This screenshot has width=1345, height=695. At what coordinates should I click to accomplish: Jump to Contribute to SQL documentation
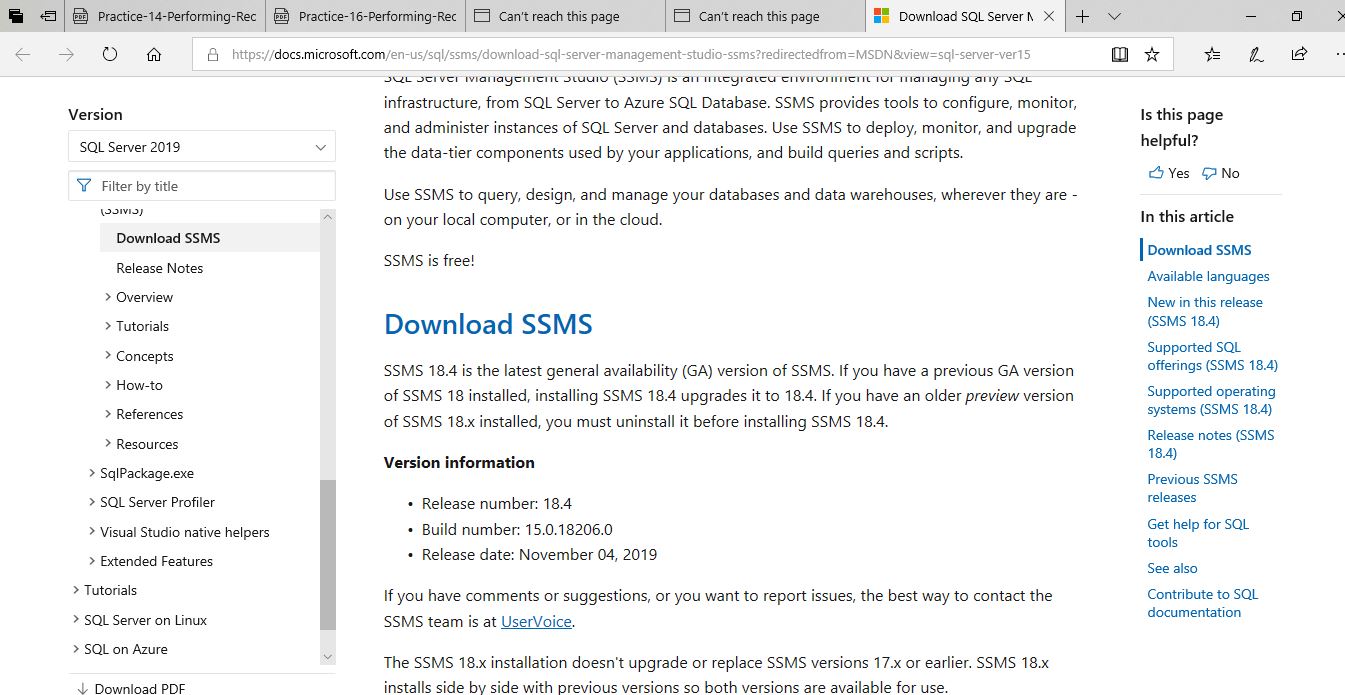1202,603
